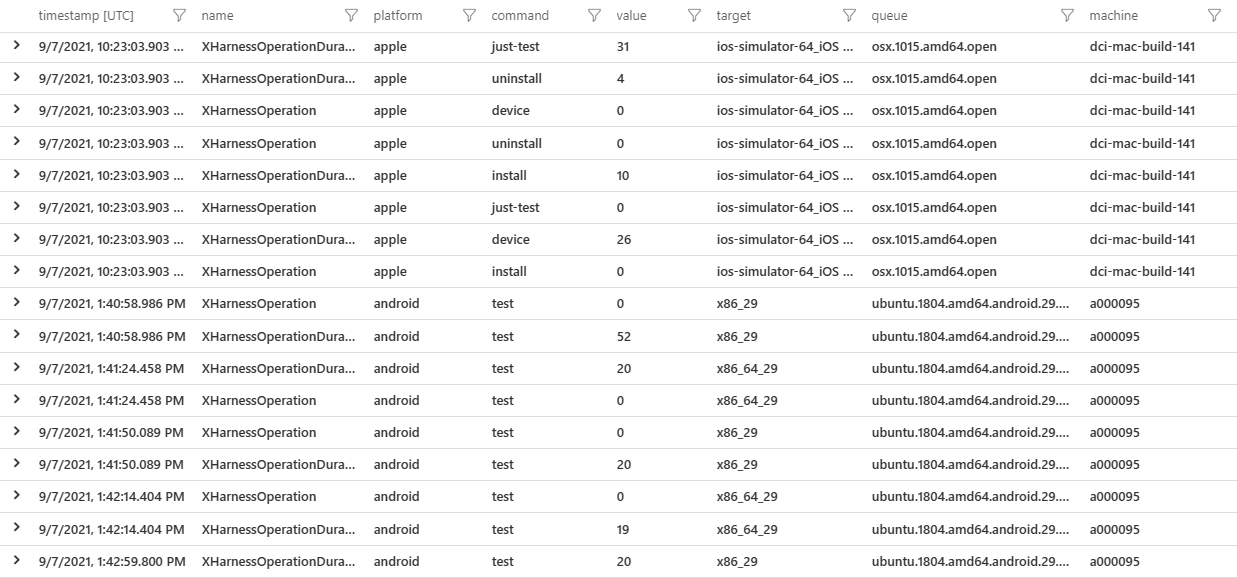Sort by the timestamp [UTC] column header
Image resolution: width=1237 pixels, height=578 pixels.
pos(86,16)
